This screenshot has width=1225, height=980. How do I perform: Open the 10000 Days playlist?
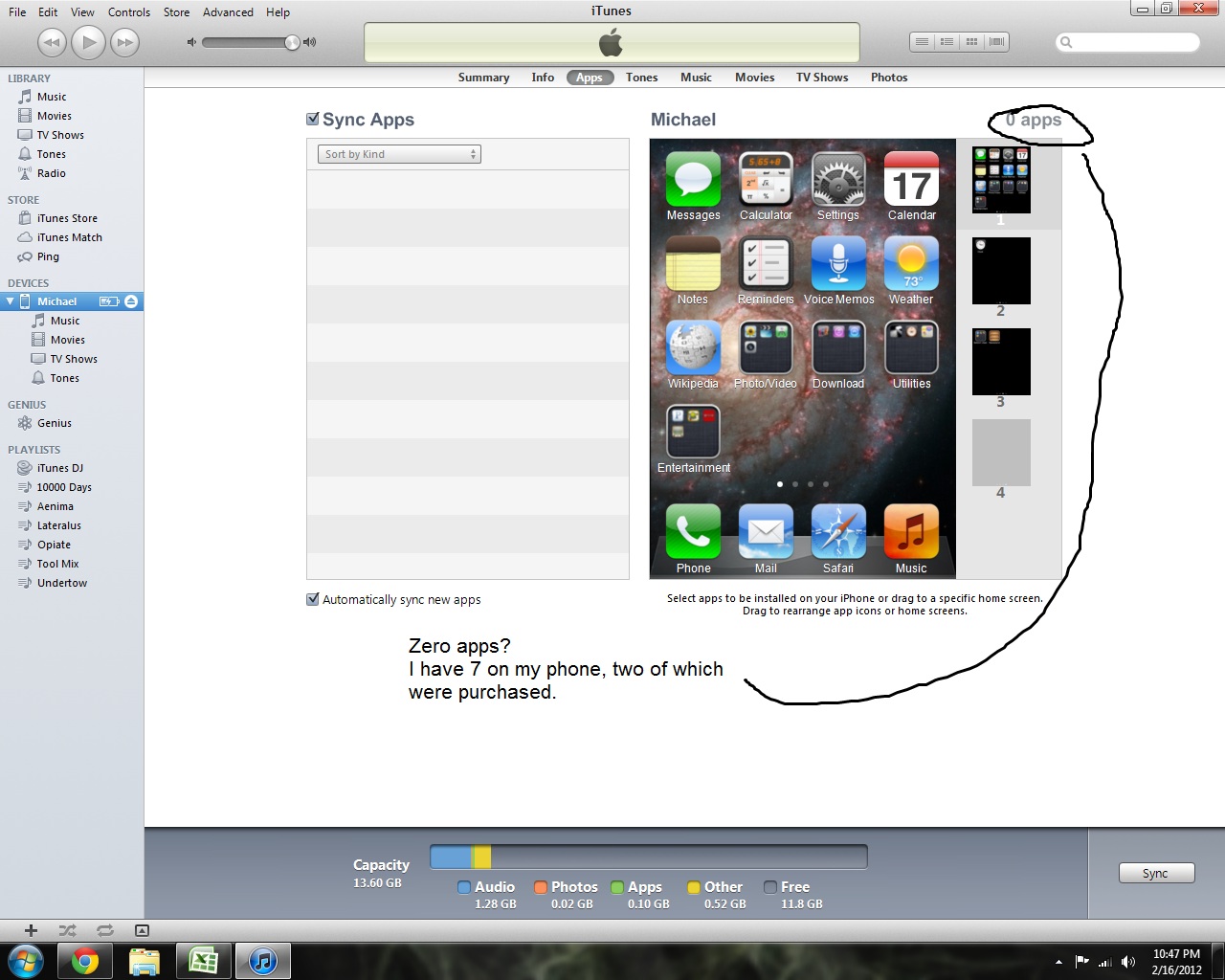pos(64,487)
